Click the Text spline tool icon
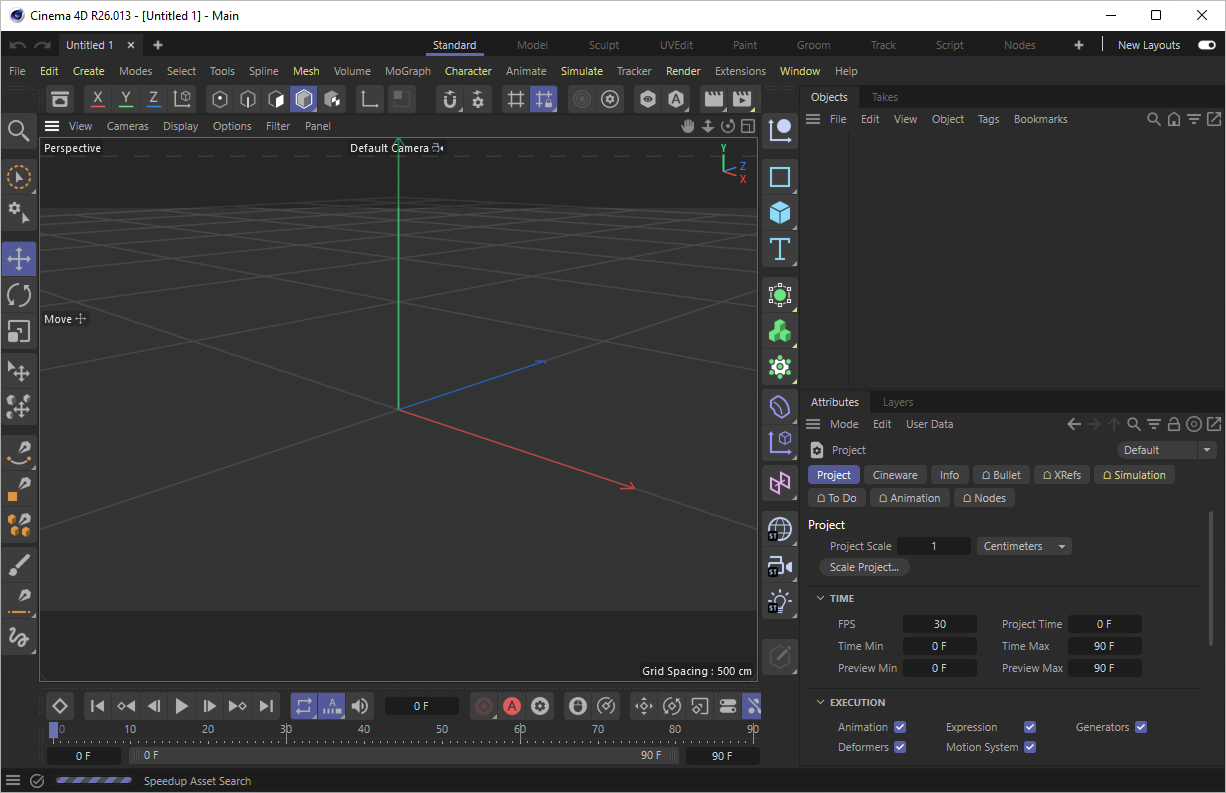This screenshot has width=1226, height=793. 780,249
